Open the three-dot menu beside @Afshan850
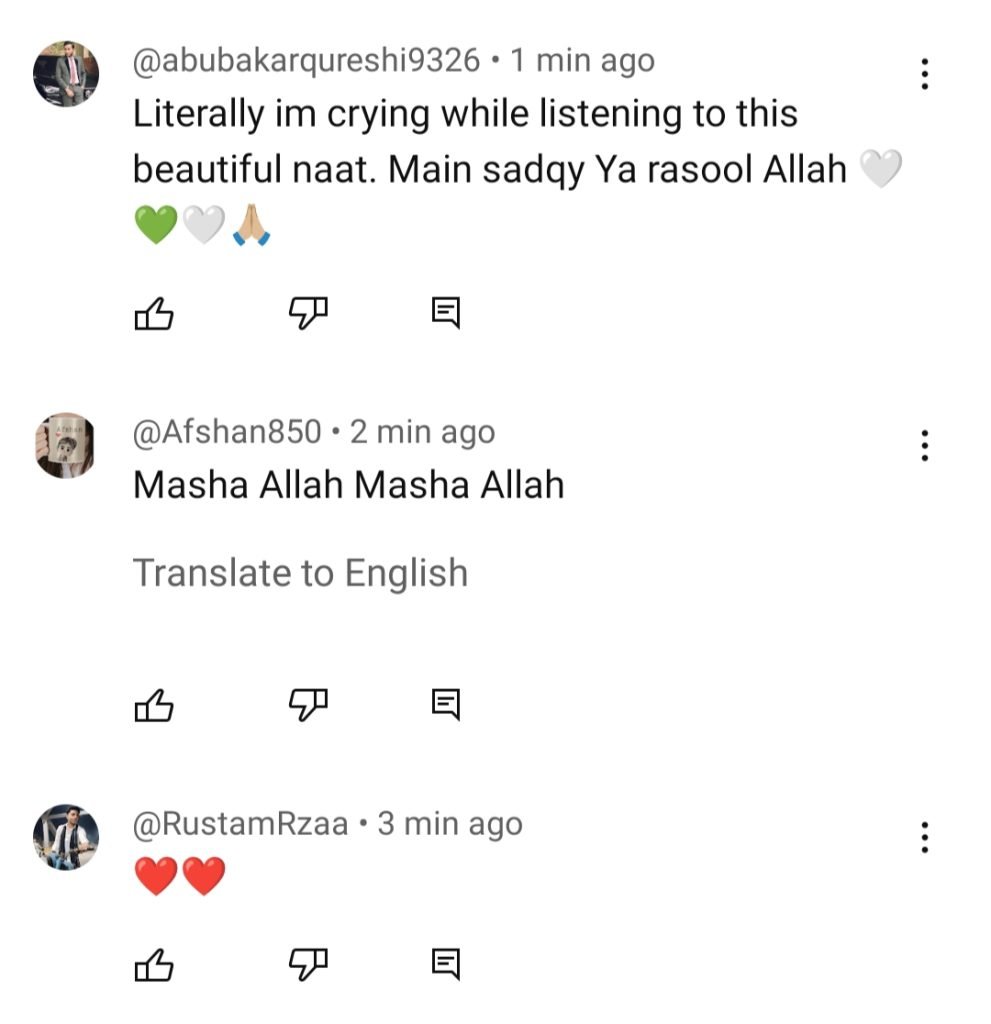 point(925,445)
